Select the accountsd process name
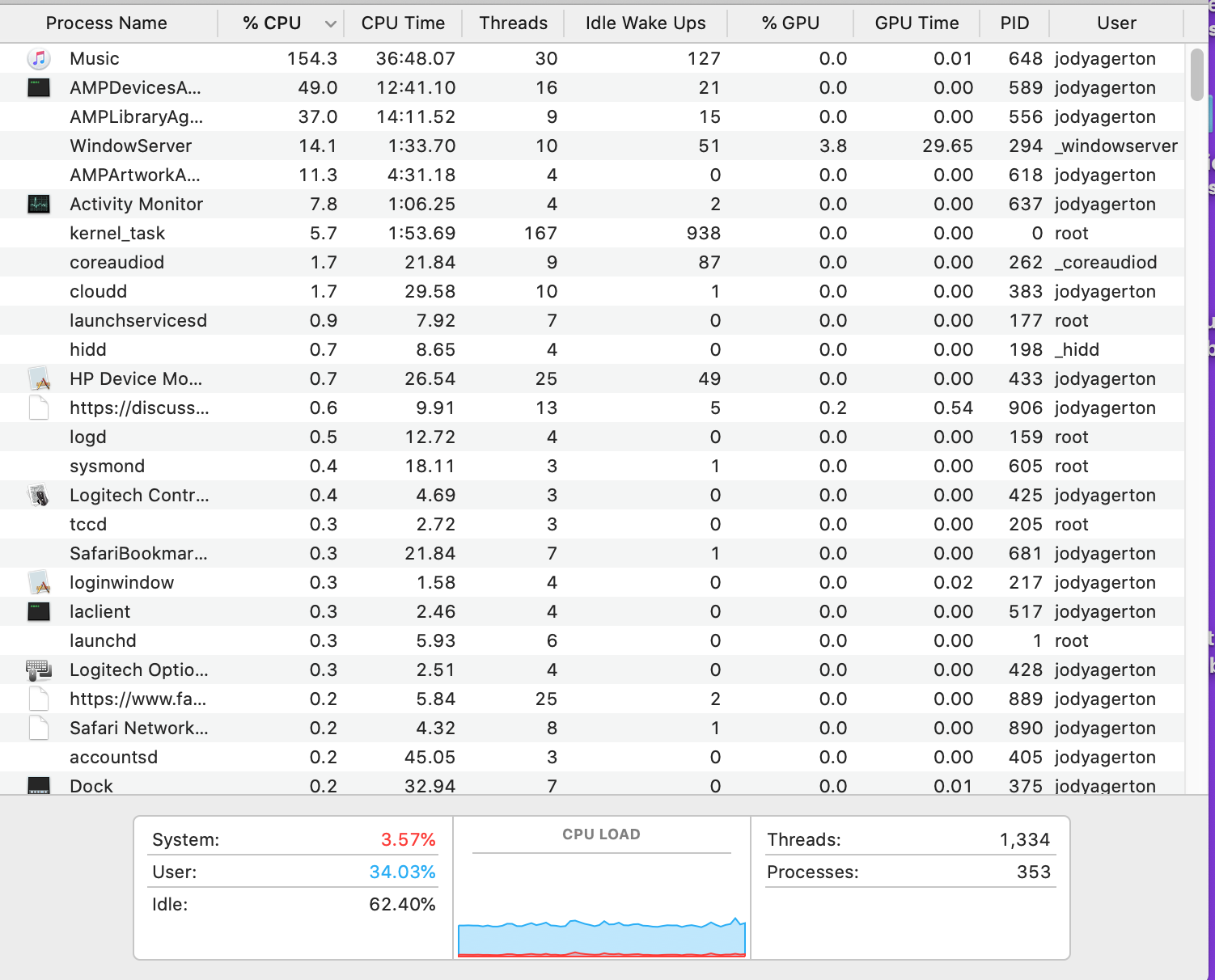The width and height of the screenshot is (1215, 980). tap(113, 757)
